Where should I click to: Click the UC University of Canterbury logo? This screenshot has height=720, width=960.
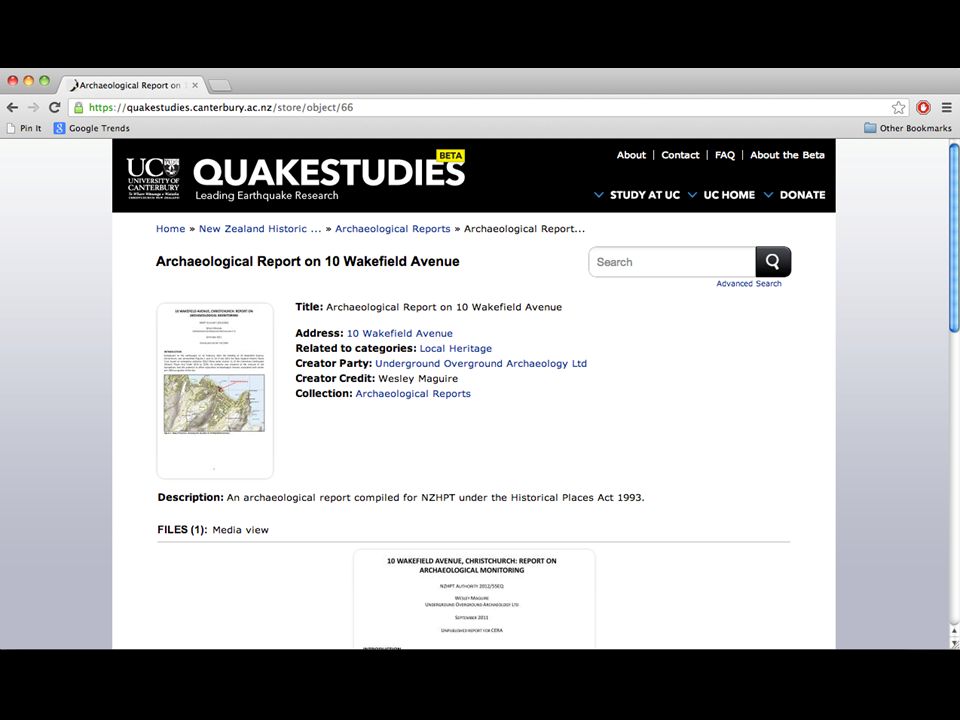pyautogui.click(x=153, y=178)
